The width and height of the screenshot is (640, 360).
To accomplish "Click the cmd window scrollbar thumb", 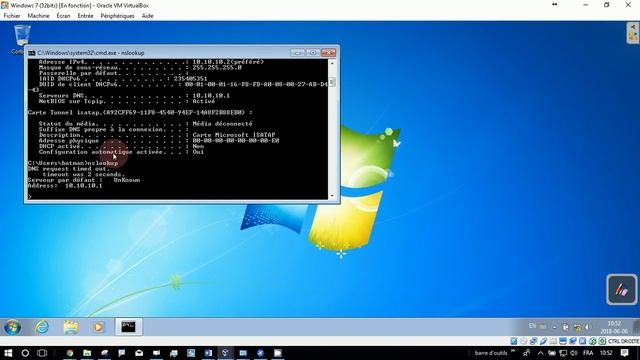I will pos(332,82).
